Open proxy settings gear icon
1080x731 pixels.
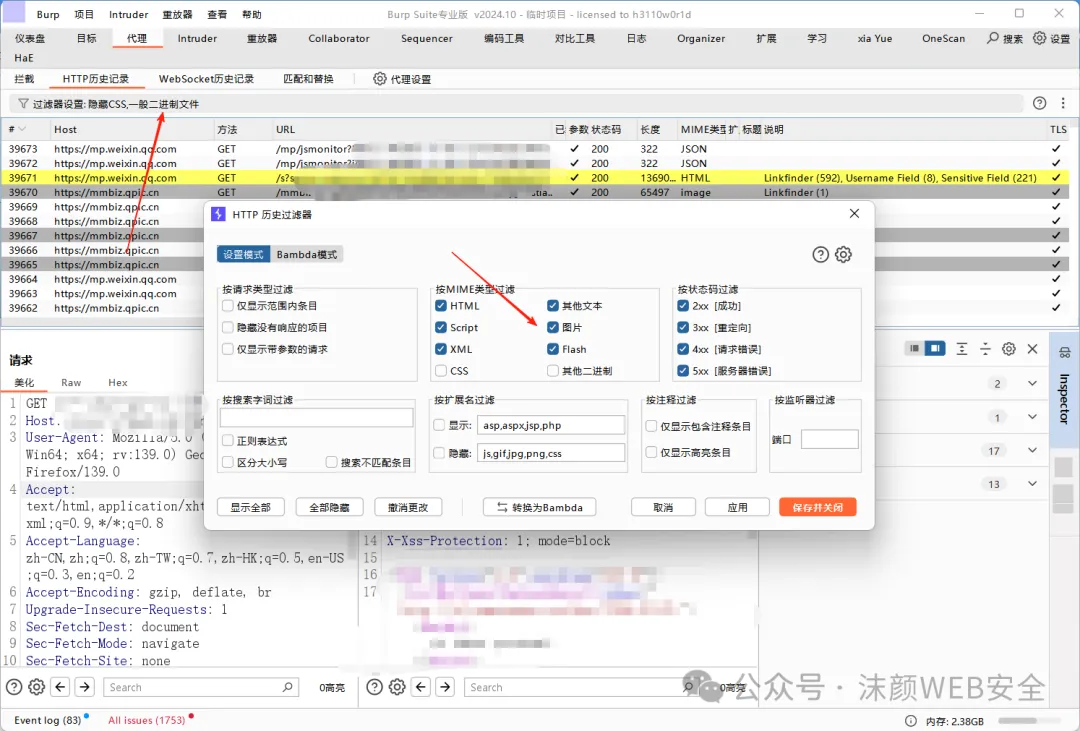point(380,79)
